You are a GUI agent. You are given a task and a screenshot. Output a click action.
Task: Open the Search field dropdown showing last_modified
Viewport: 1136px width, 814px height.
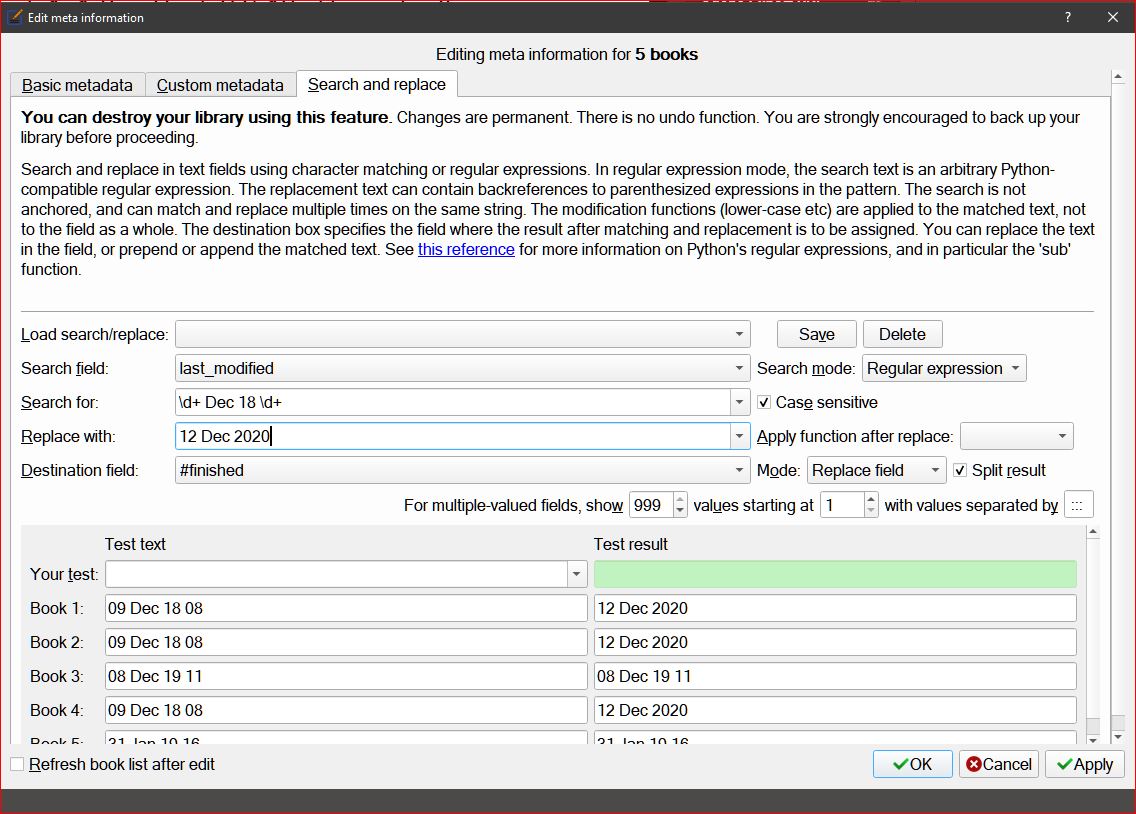[x=462, y=369]
